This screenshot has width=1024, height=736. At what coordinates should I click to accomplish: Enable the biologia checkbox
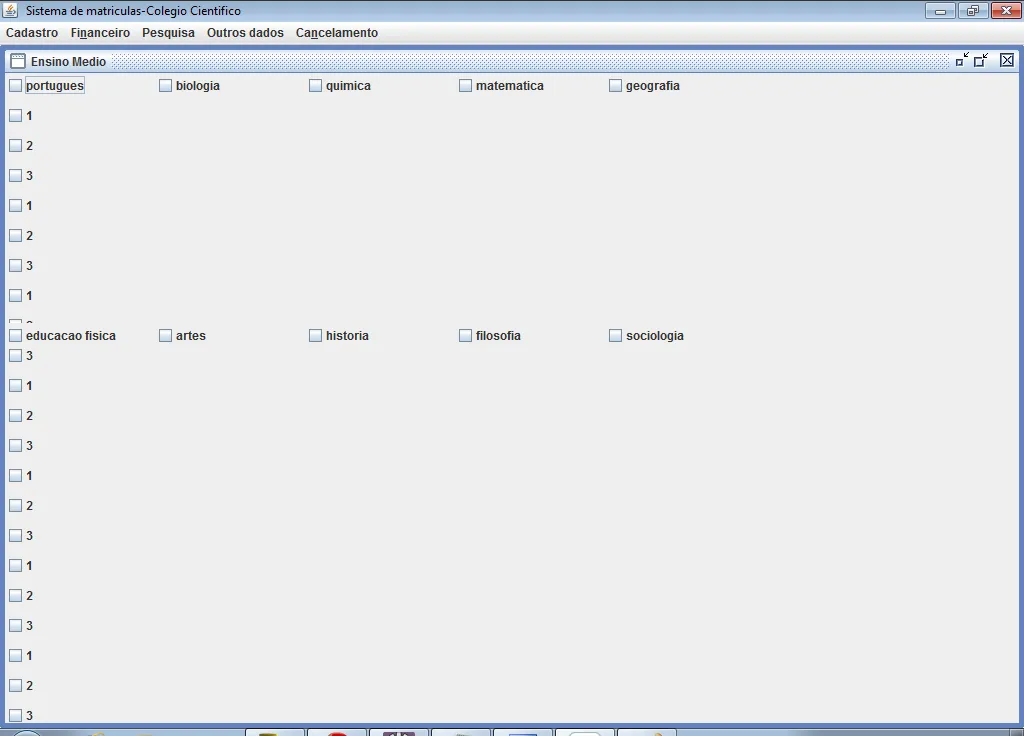click(x=165, y=86)
